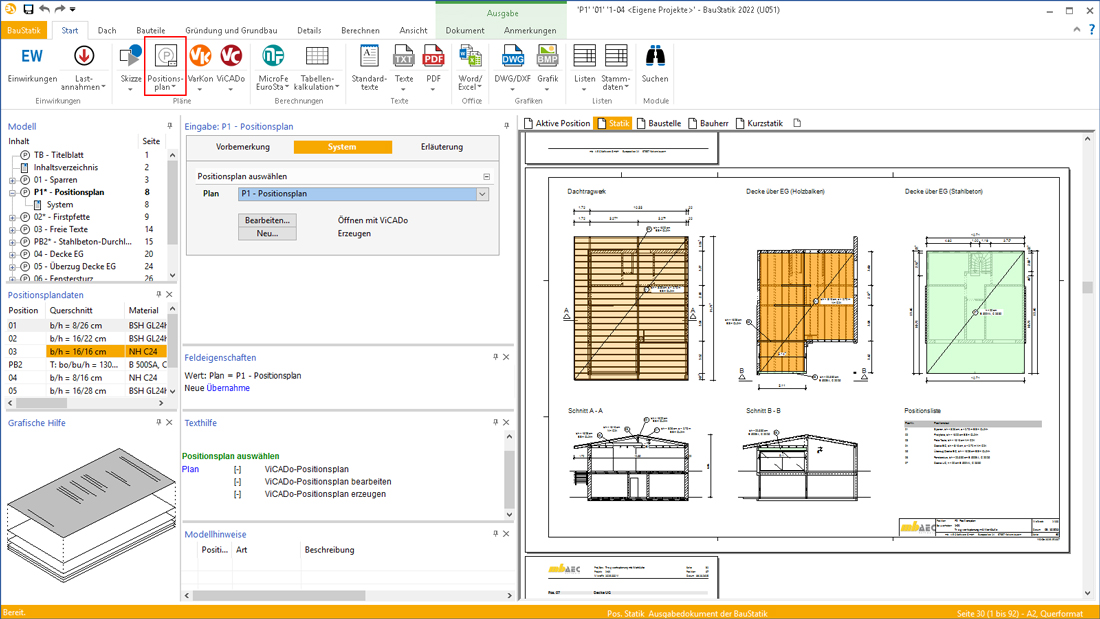Follow the Übernahme link
1100x619 pixels.
coord(228,388)
